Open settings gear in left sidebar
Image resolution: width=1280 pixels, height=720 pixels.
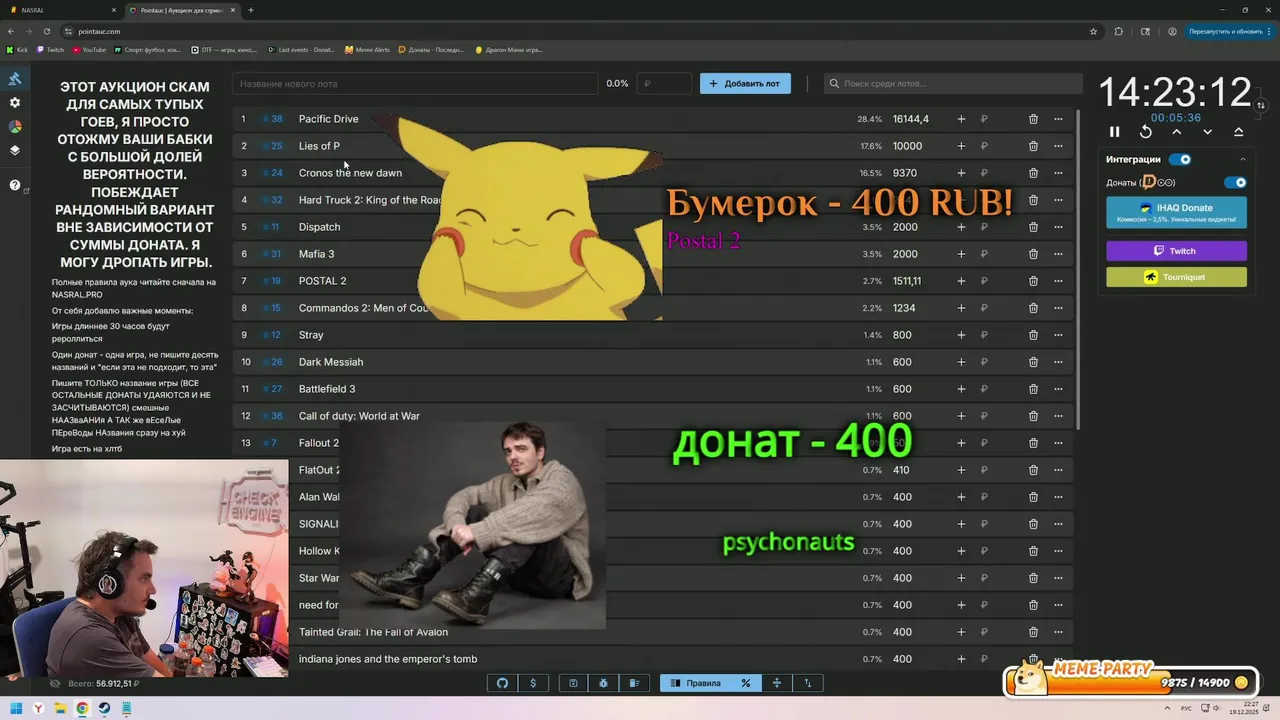(x=15, y=103)
